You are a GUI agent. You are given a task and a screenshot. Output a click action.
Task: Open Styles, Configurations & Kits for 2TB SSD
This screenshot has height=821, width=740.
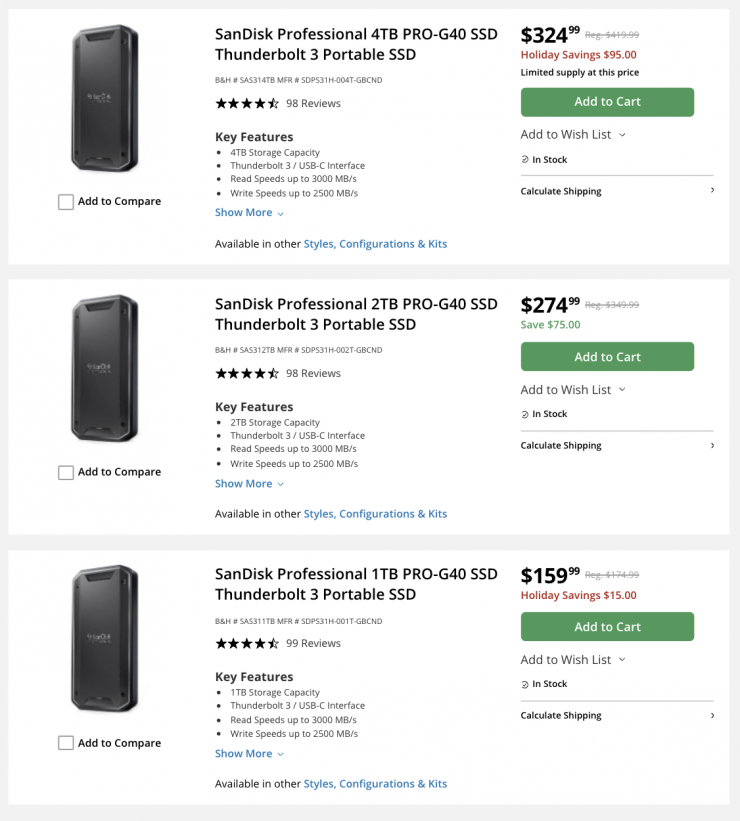pos(375,514)
